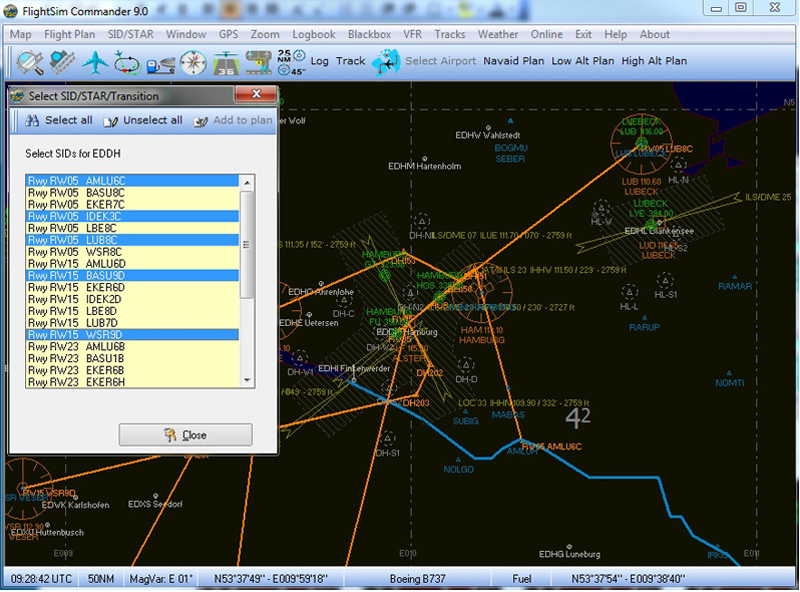The width and height of the screenshot is (800, 592).
Task: Select the Rwy RW05 LBE8C row
Action: click(x=132, y=228)
